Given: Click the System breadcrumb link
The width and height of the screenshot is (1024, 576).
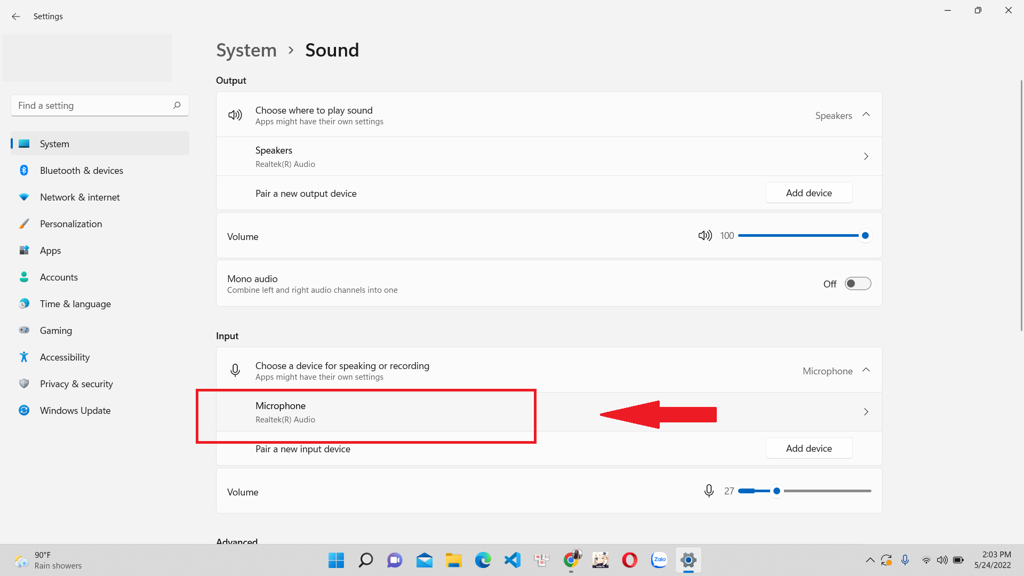Looking at the screenshot, I should coord(246,50).
